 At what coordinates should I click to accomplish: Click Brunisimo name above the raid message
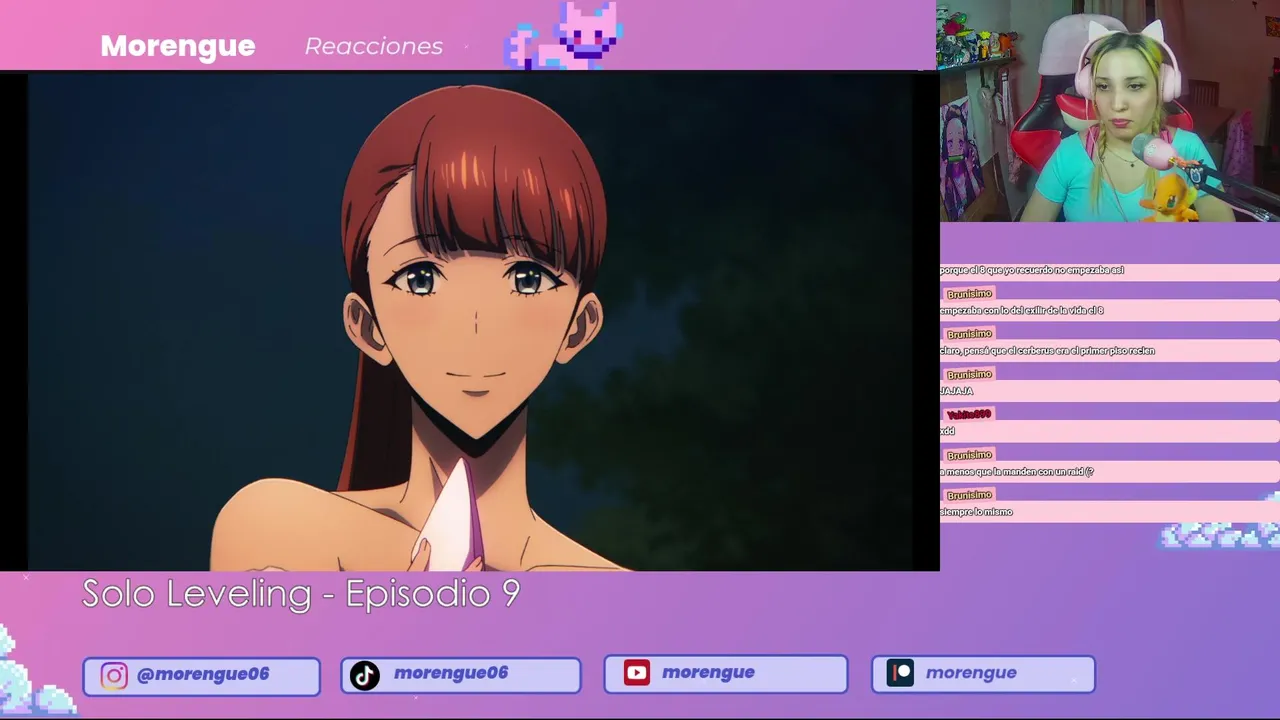969,455
